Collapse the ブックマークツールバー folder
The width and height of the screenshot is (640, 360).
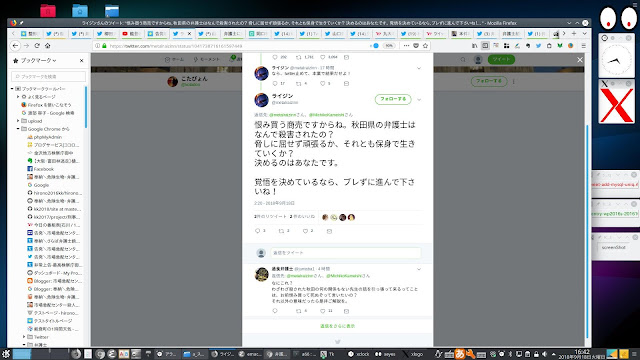point(12,89)
